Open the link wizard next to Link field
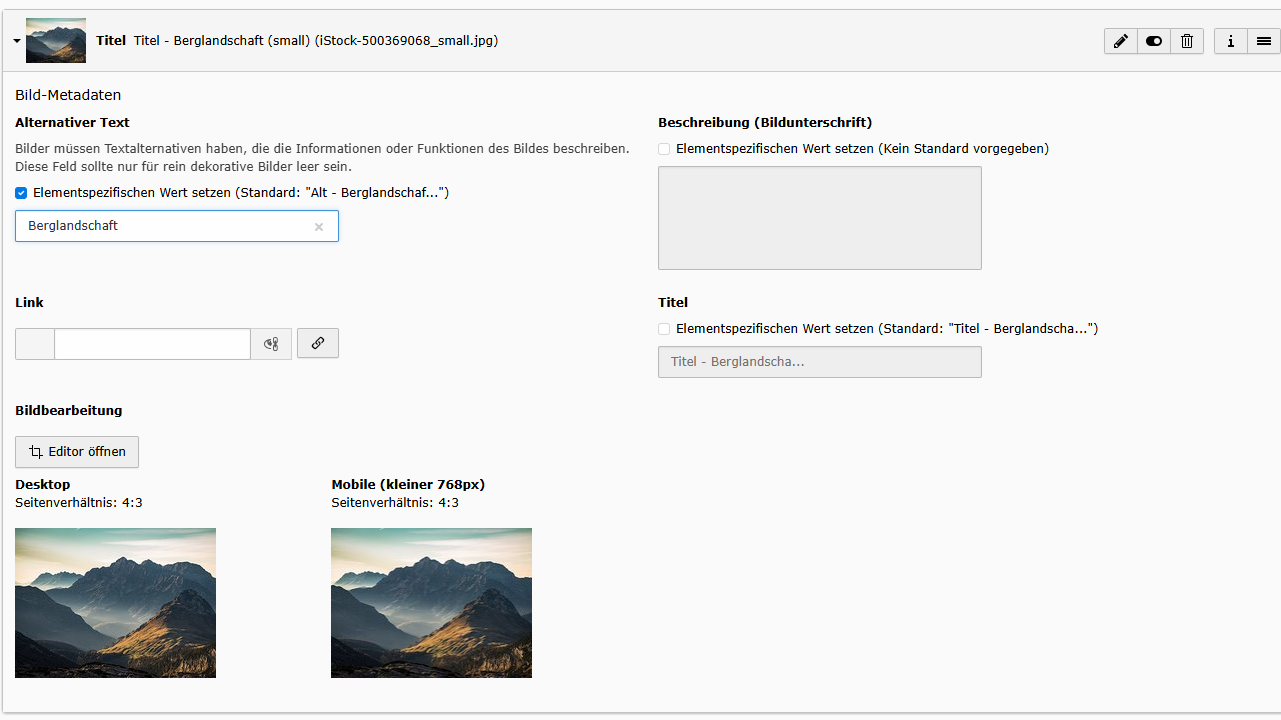1281x720 pixels. tap(317, 343)
